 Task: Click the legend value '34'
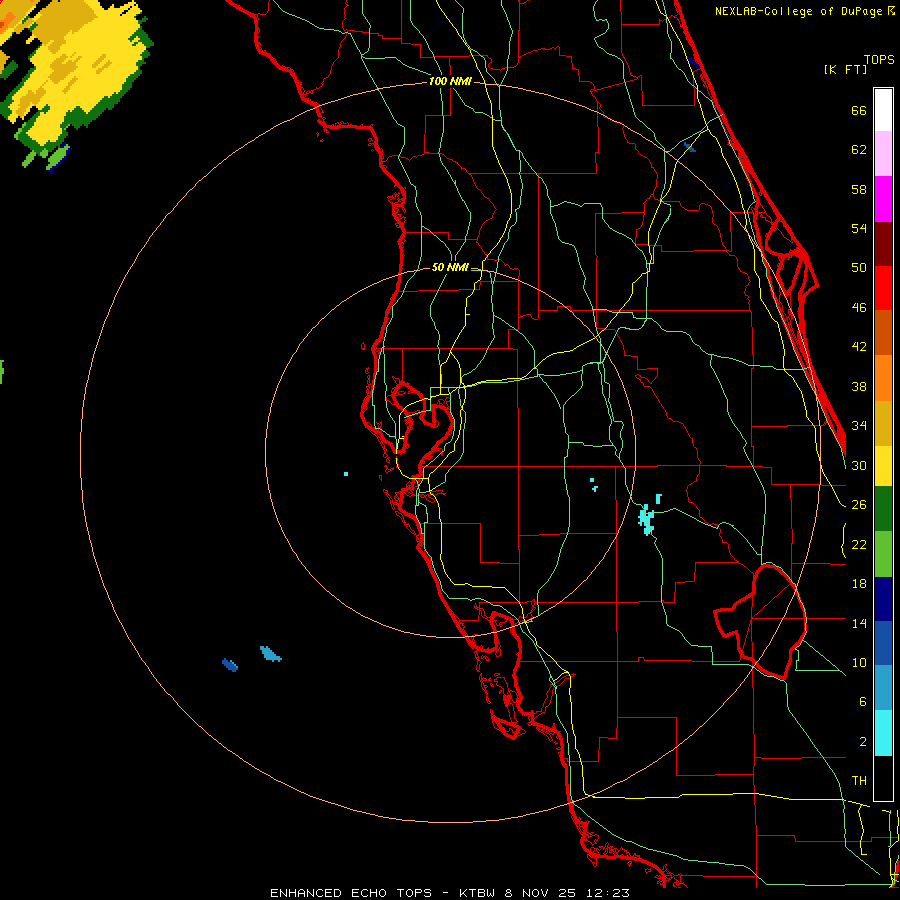(859, 426)
